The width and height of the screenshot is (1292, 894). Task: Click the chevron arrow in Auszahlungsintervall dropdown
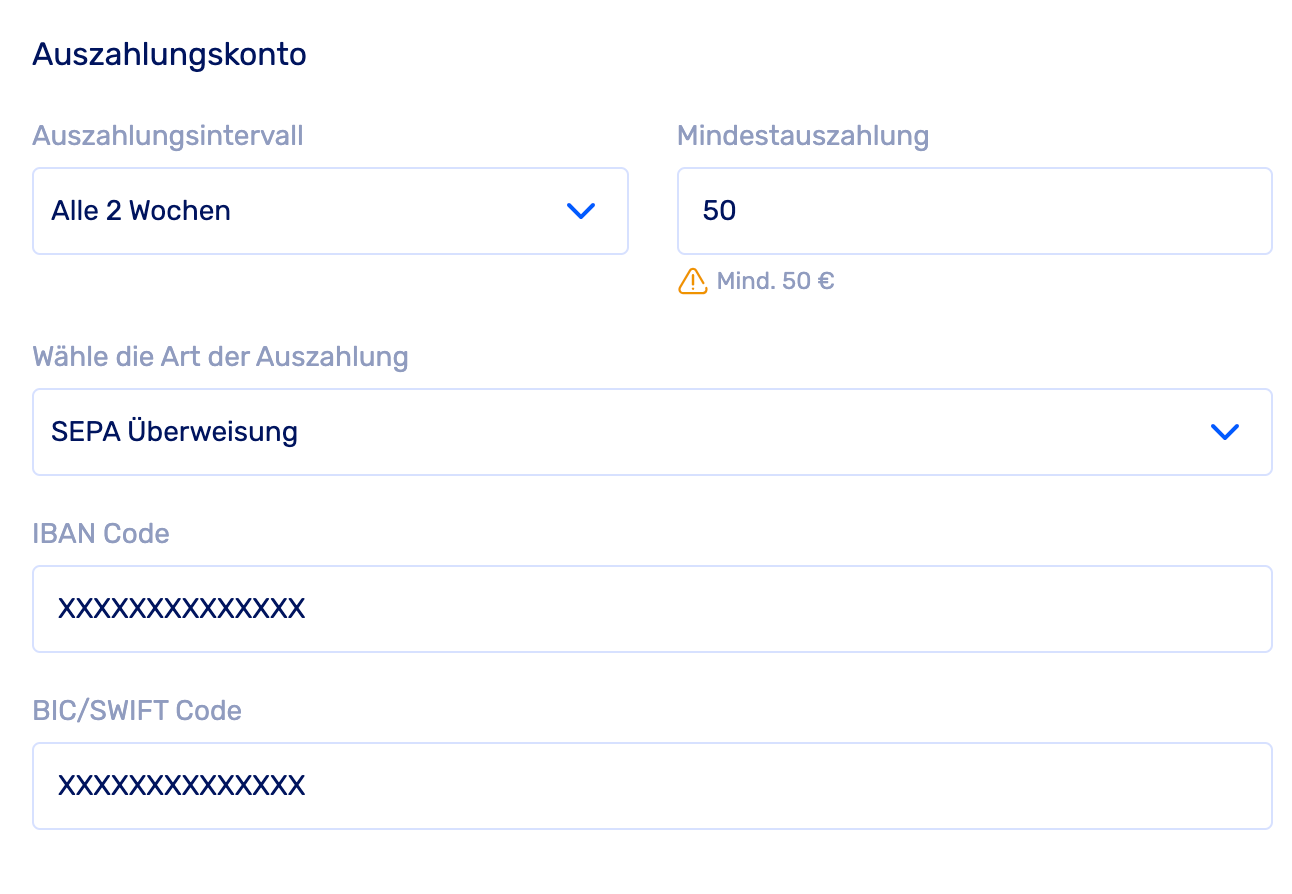click(x=581, y=211)
